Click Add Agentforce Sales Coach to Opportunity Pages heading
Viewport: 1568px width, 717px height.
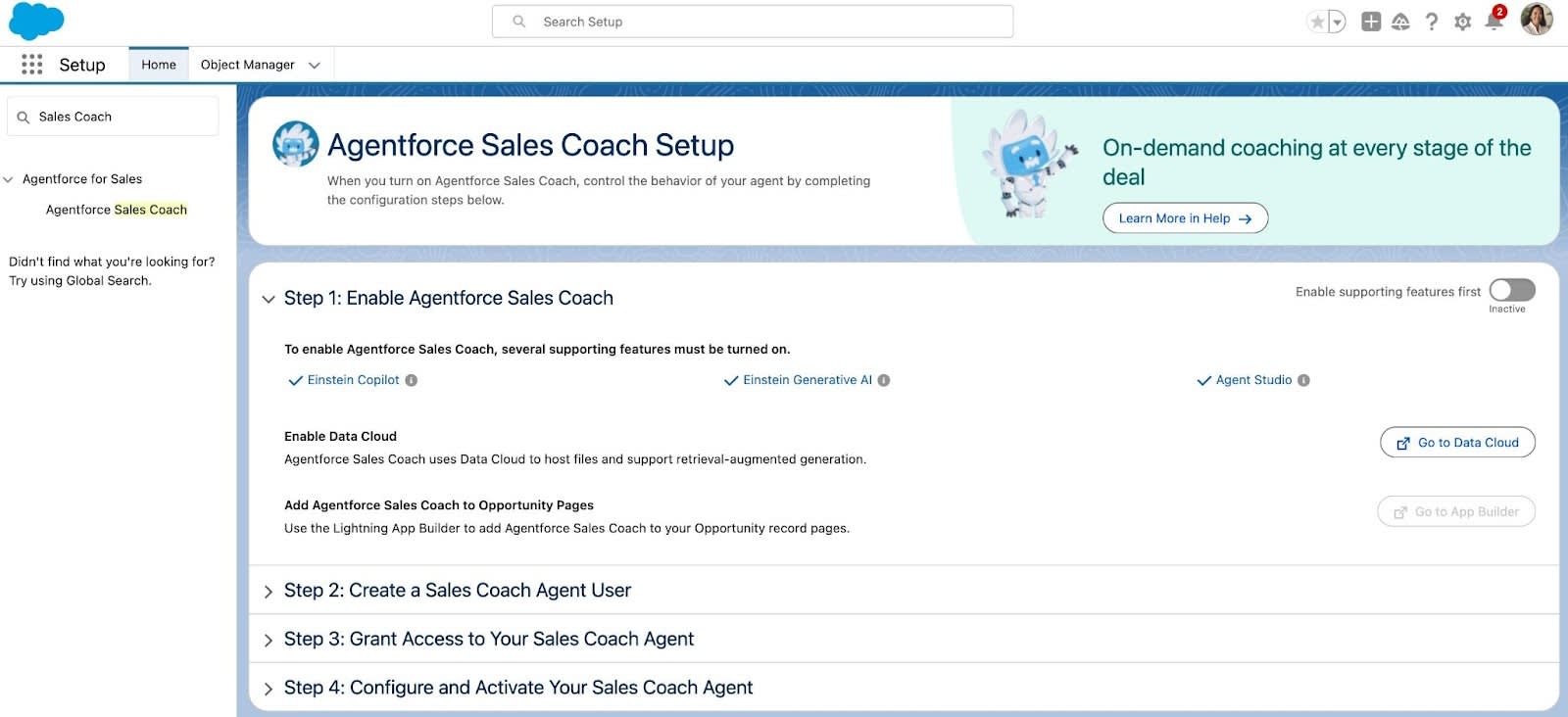click(439, 505)
